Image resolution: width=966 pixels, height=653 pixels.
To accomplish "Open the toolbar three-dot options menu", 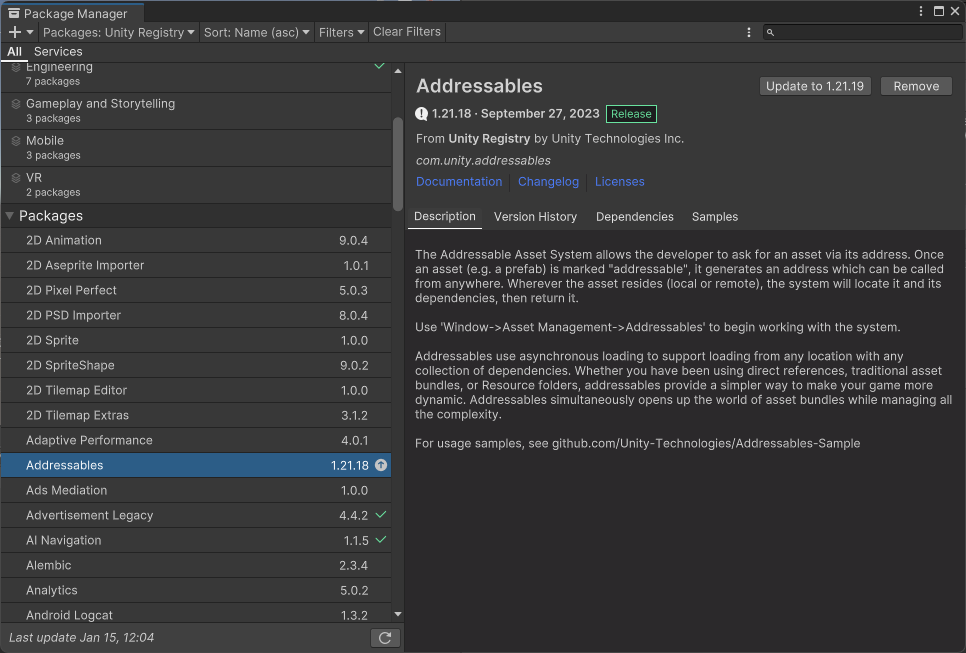I will pyautogui.click(x=749, y=32).
